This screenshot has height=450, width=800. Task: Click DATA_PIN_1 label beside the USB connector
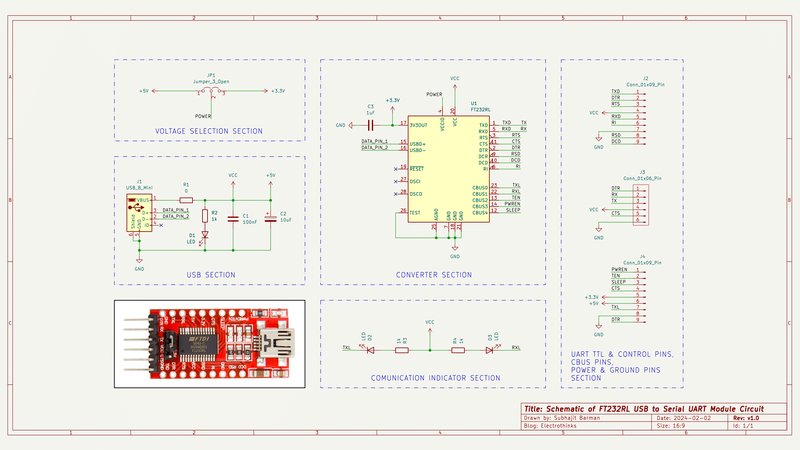(x=176, y=210)
